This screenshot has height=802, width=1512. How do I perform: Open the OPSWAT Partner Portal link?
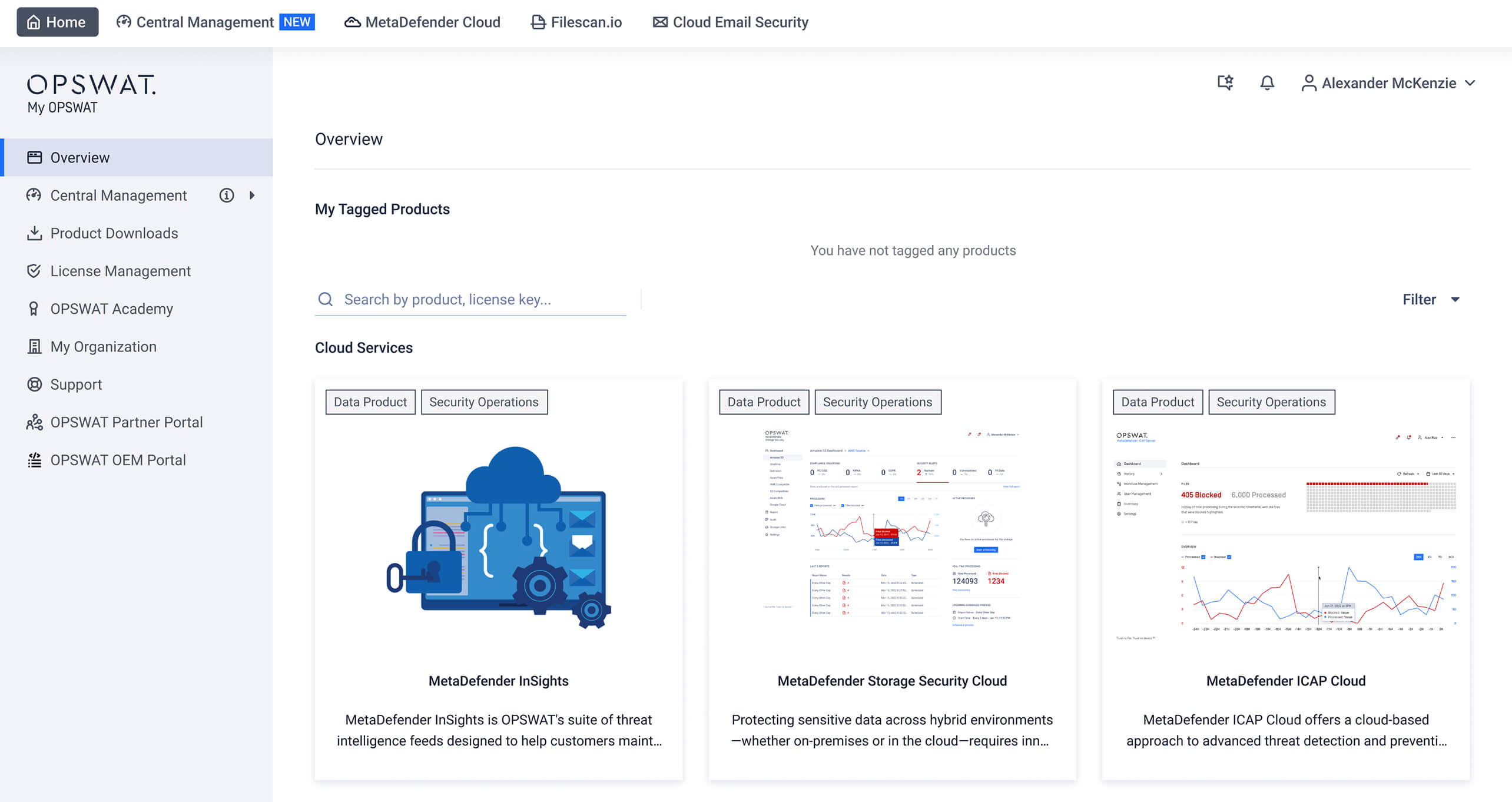tap(126, 422)
